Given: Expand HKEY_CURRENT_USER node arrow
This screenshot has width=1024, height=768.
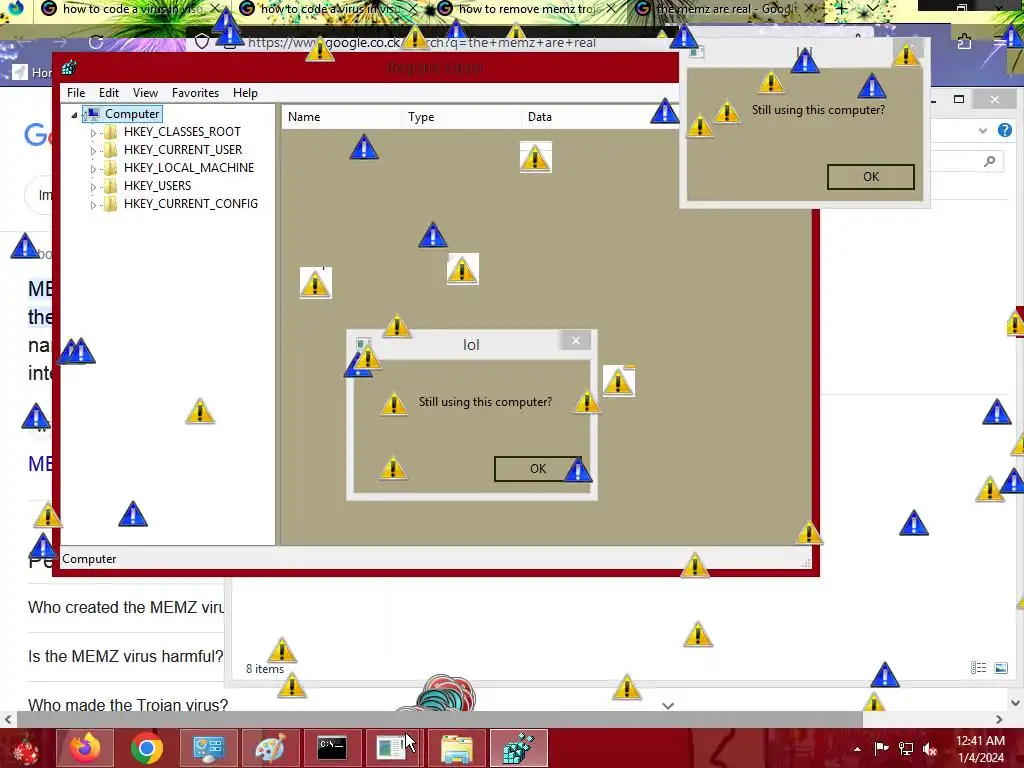Looking at the screenshot, I should click(93, 151).
